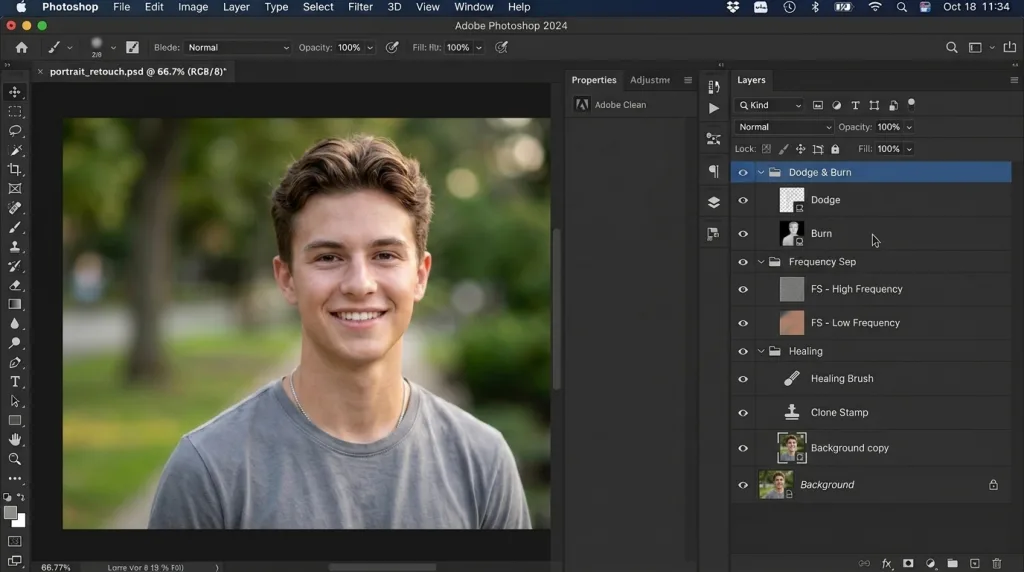This screenshot has height=572, width=1024.
Task: Toggle visibility of Healing group
Action: pyautogui.click(x=743, y=351)
